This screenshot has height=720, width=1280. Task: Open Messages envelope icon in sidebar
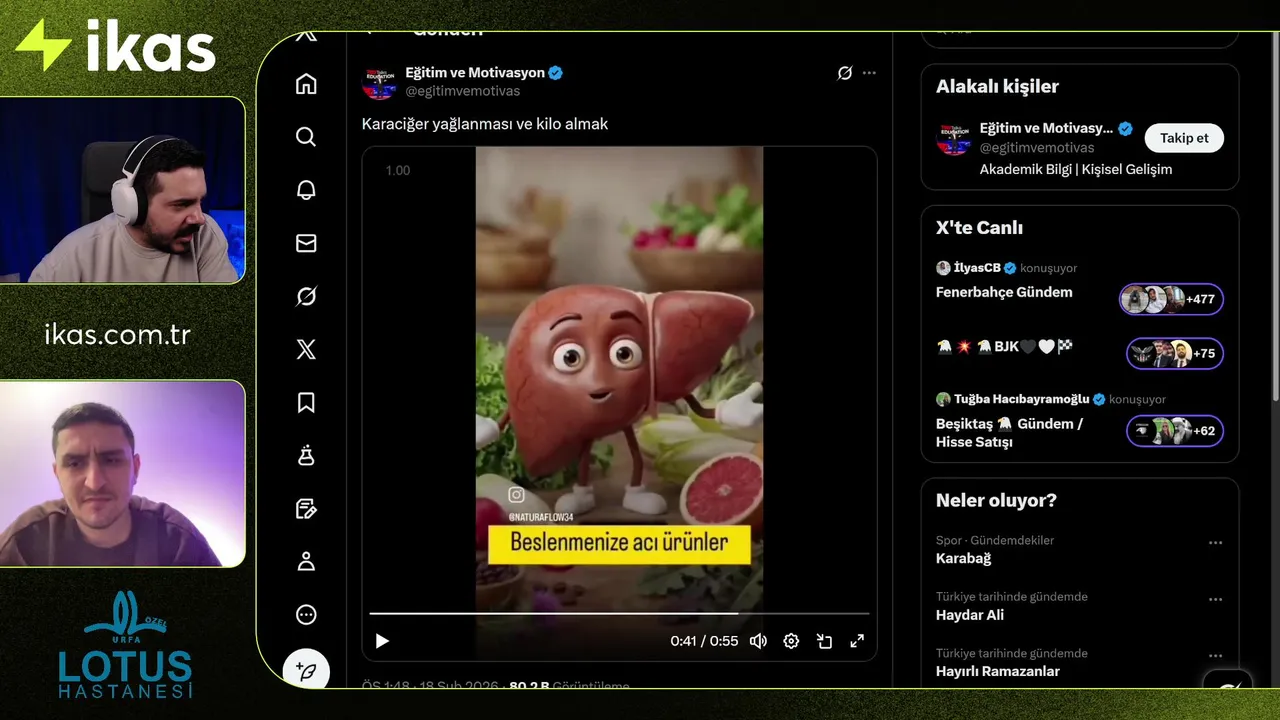tap(306, 243)
